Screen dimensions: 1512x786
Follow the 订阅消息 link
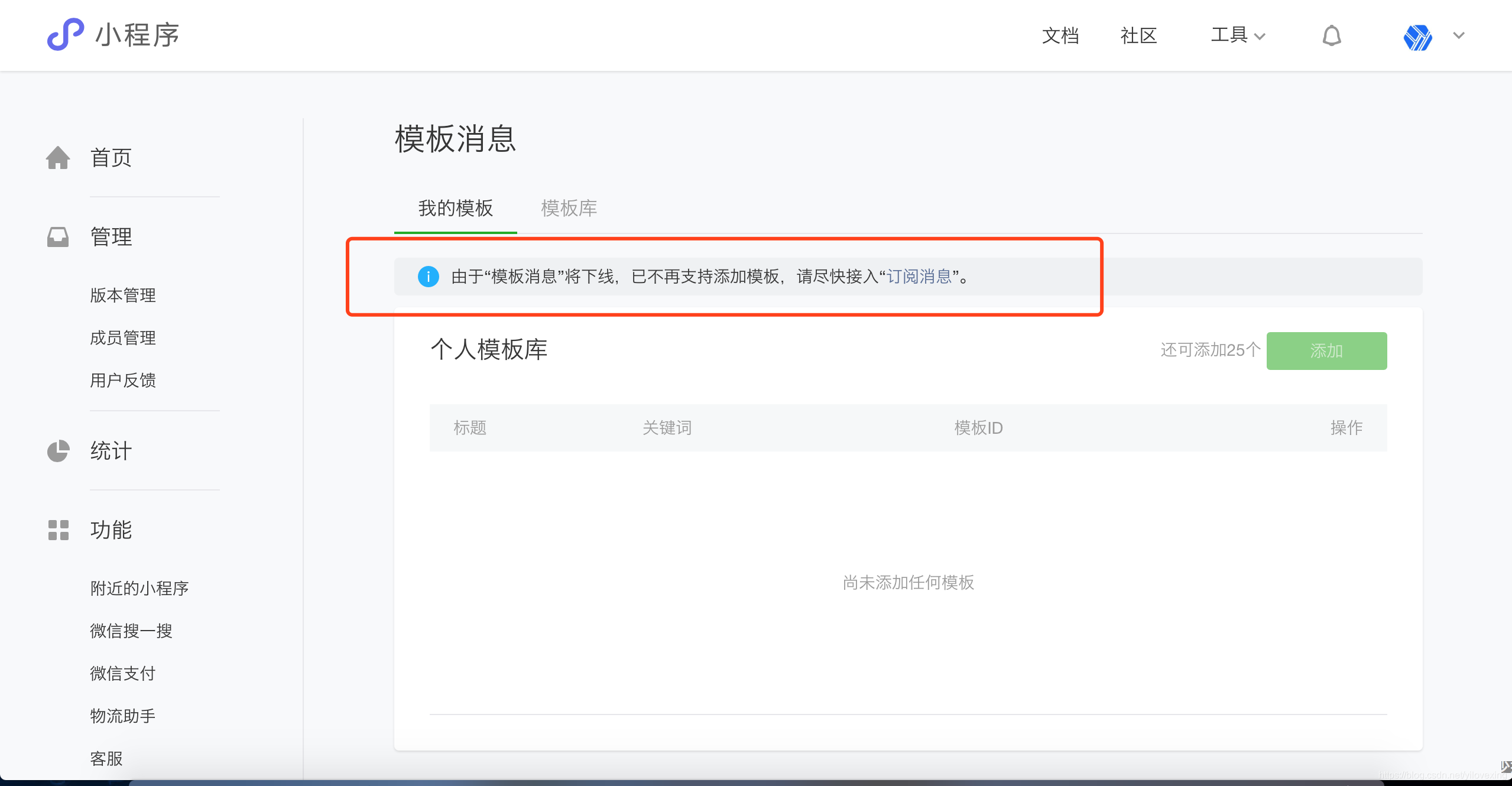[x=919, y=277]
